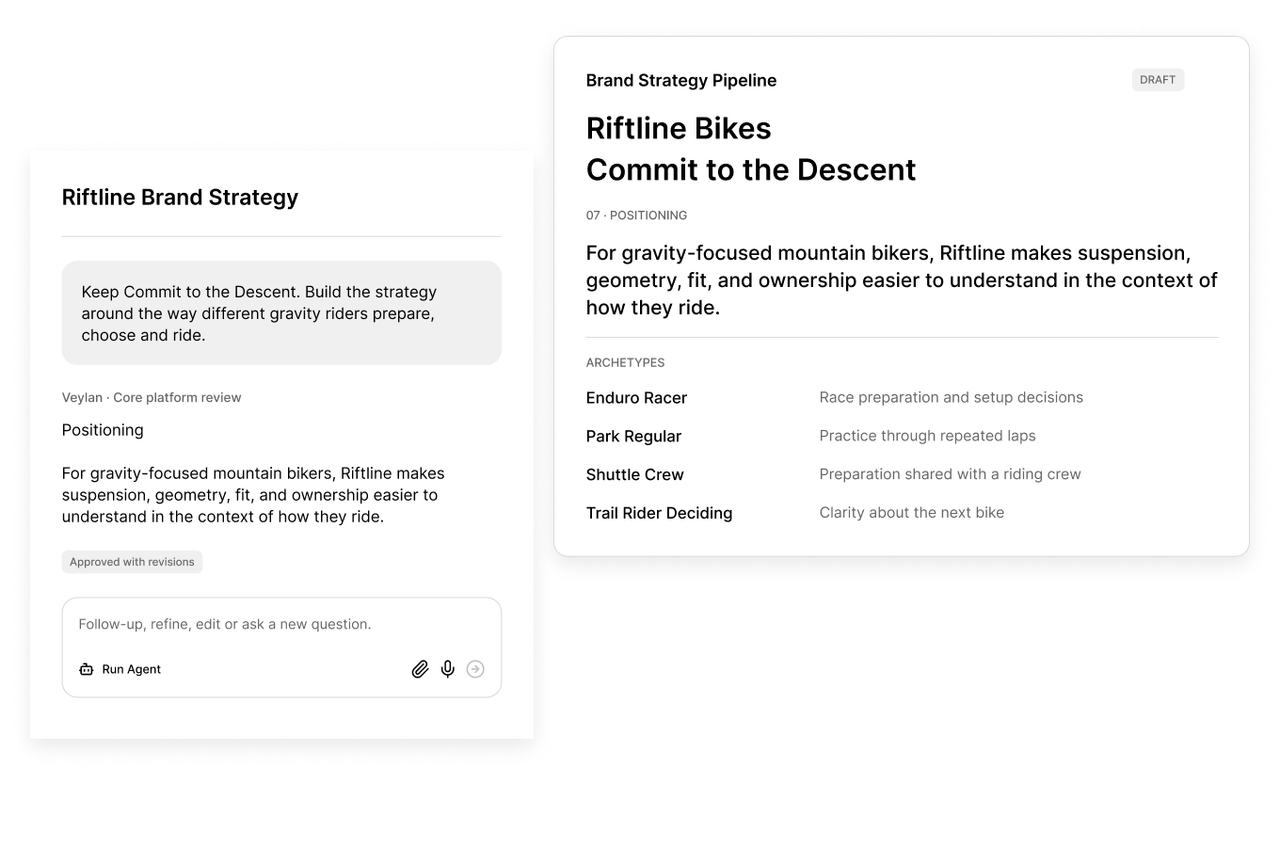Click the Riftline Bikes document heading

(678, 128)
